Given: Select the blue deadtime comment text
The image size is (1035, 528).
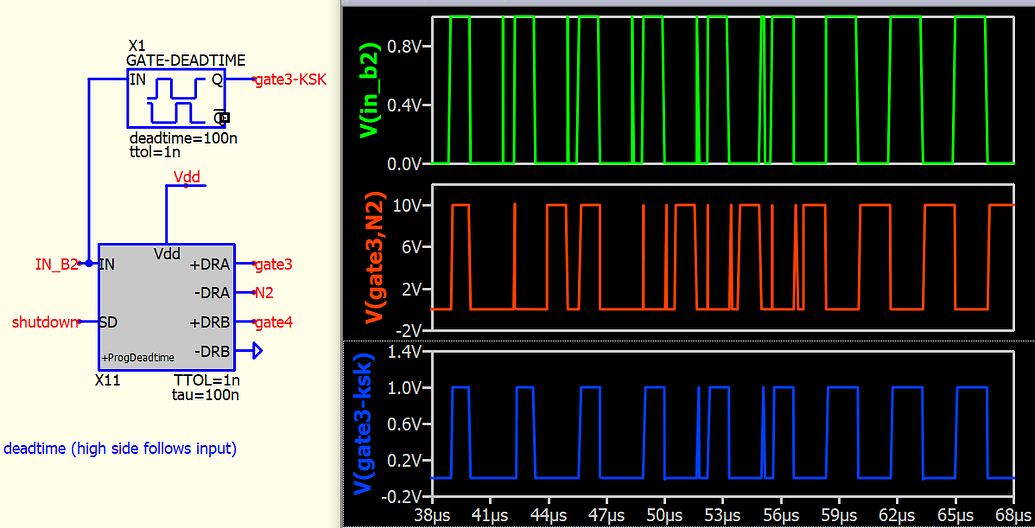Looking at the screenshot, I should pos(120,449).
